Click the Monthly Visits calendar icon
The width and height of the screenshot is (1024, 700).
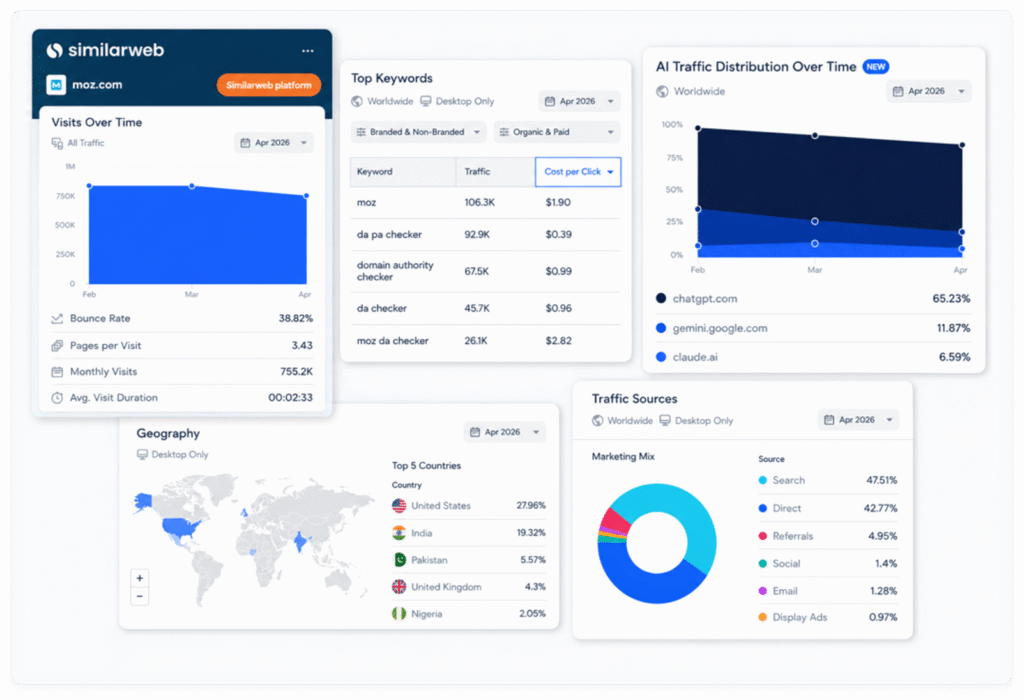(x=57, y=372)
